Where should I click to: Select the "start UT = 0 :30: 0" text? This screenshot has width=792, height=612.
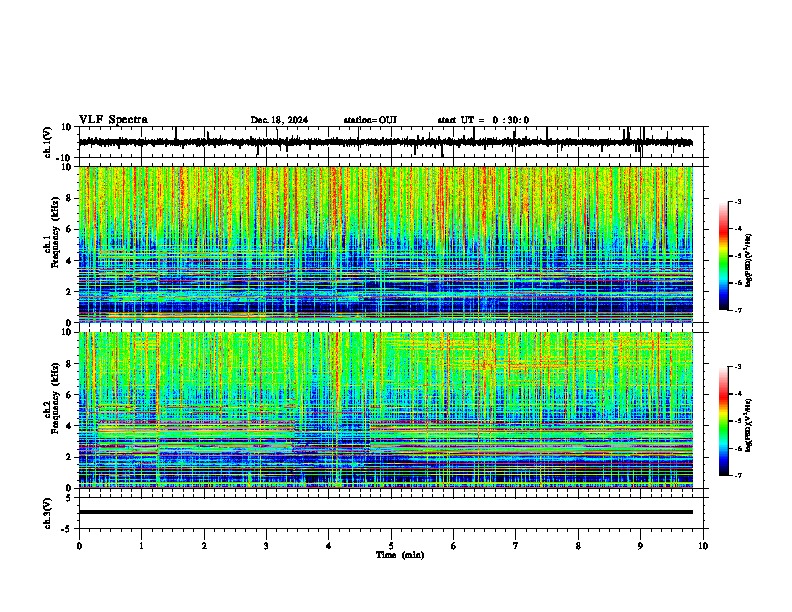(x=483, y=120)
